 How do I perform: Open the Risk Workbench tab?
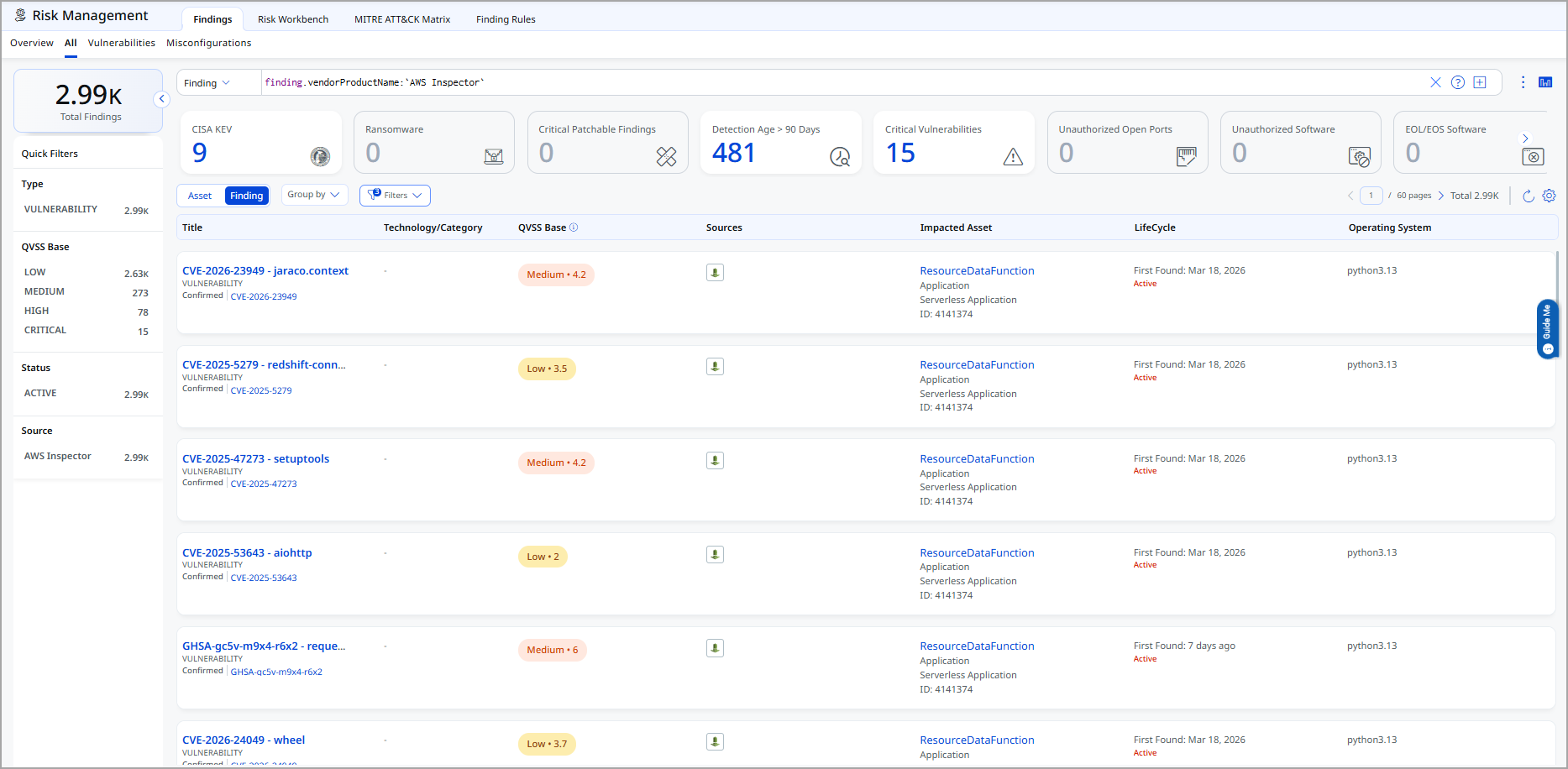tap(293, 19)
